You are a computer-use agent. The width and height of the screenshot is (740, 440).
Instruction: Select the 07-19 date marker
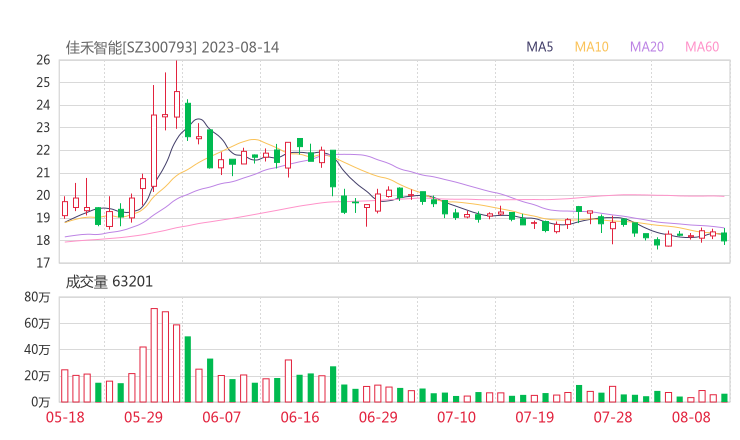click(x=534, y=417)
